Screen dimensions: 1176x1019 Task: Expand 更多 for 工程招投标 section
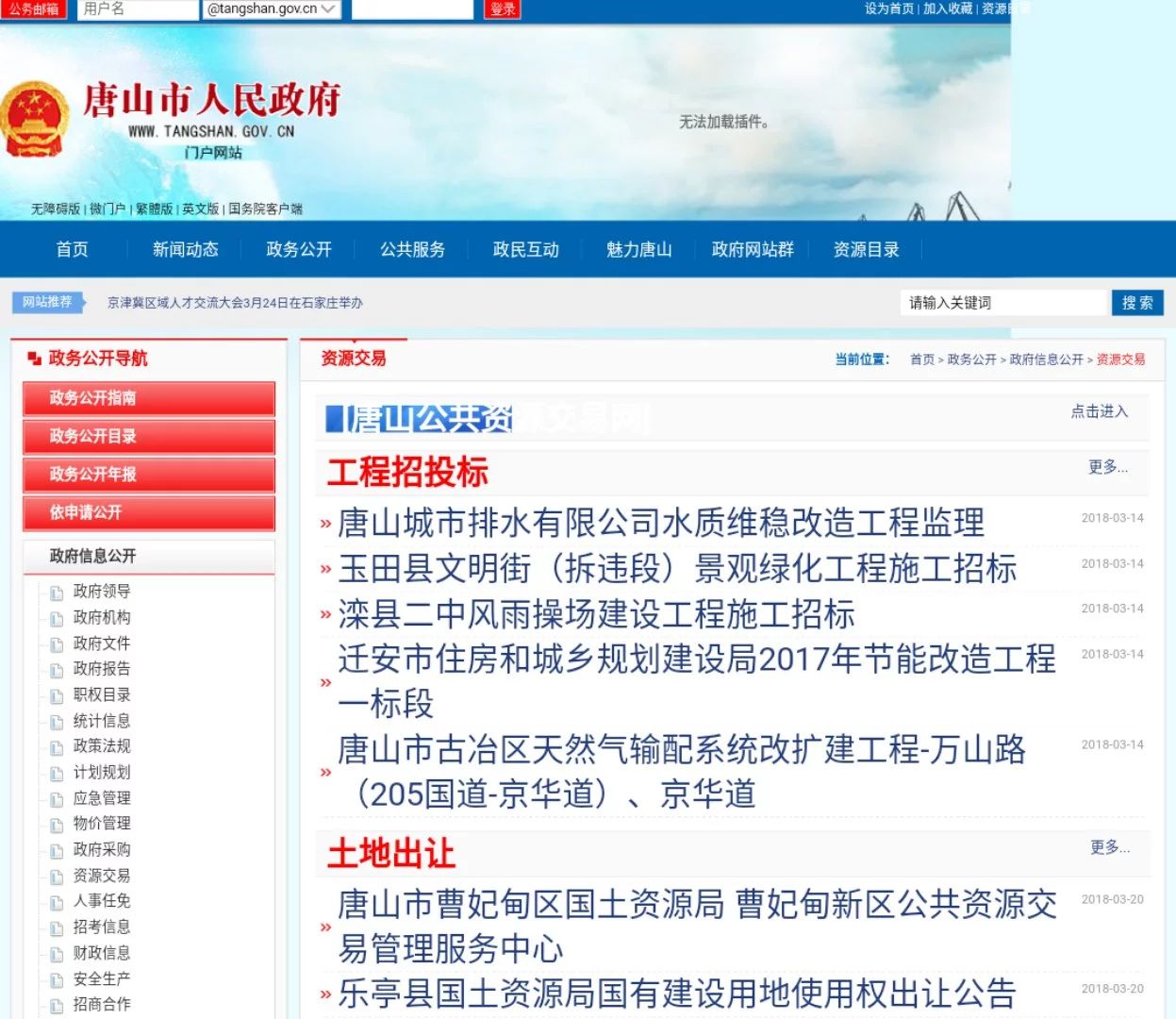tap(1107, 467)
